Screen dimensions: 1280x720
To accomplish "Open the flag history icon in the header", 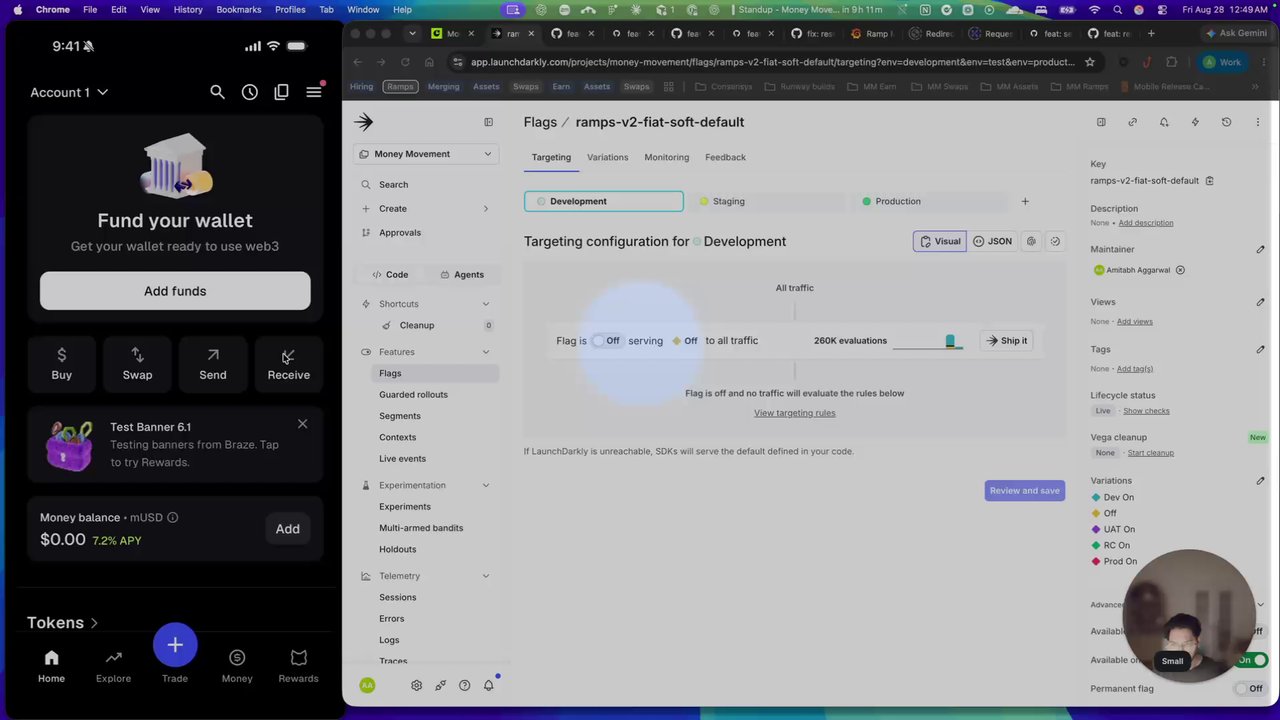I will coord(1226,122).
